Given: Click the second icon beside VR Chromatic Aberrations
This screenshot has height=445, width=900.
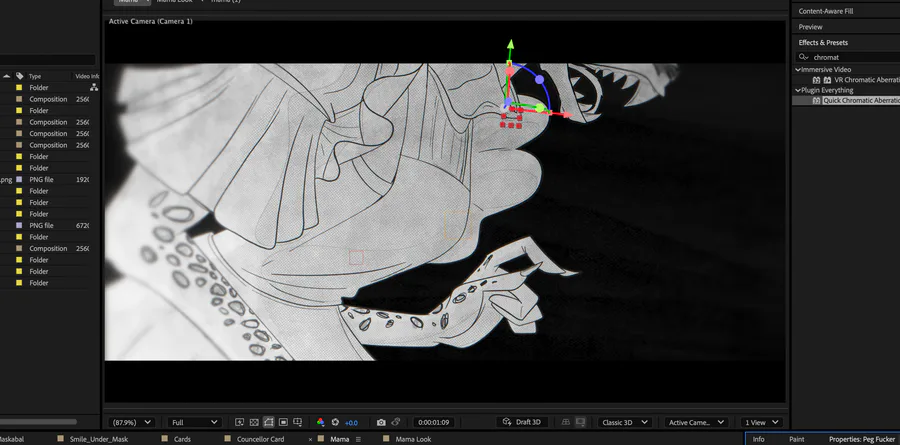Looking at the screenshot, I should 827,80.
